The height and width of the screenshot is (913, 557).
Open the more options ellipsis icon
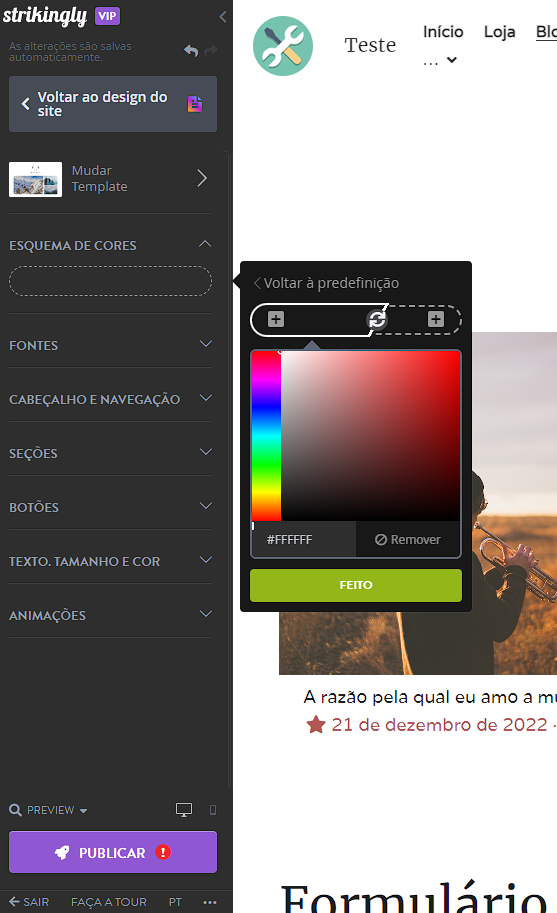[x=210, y=902]
